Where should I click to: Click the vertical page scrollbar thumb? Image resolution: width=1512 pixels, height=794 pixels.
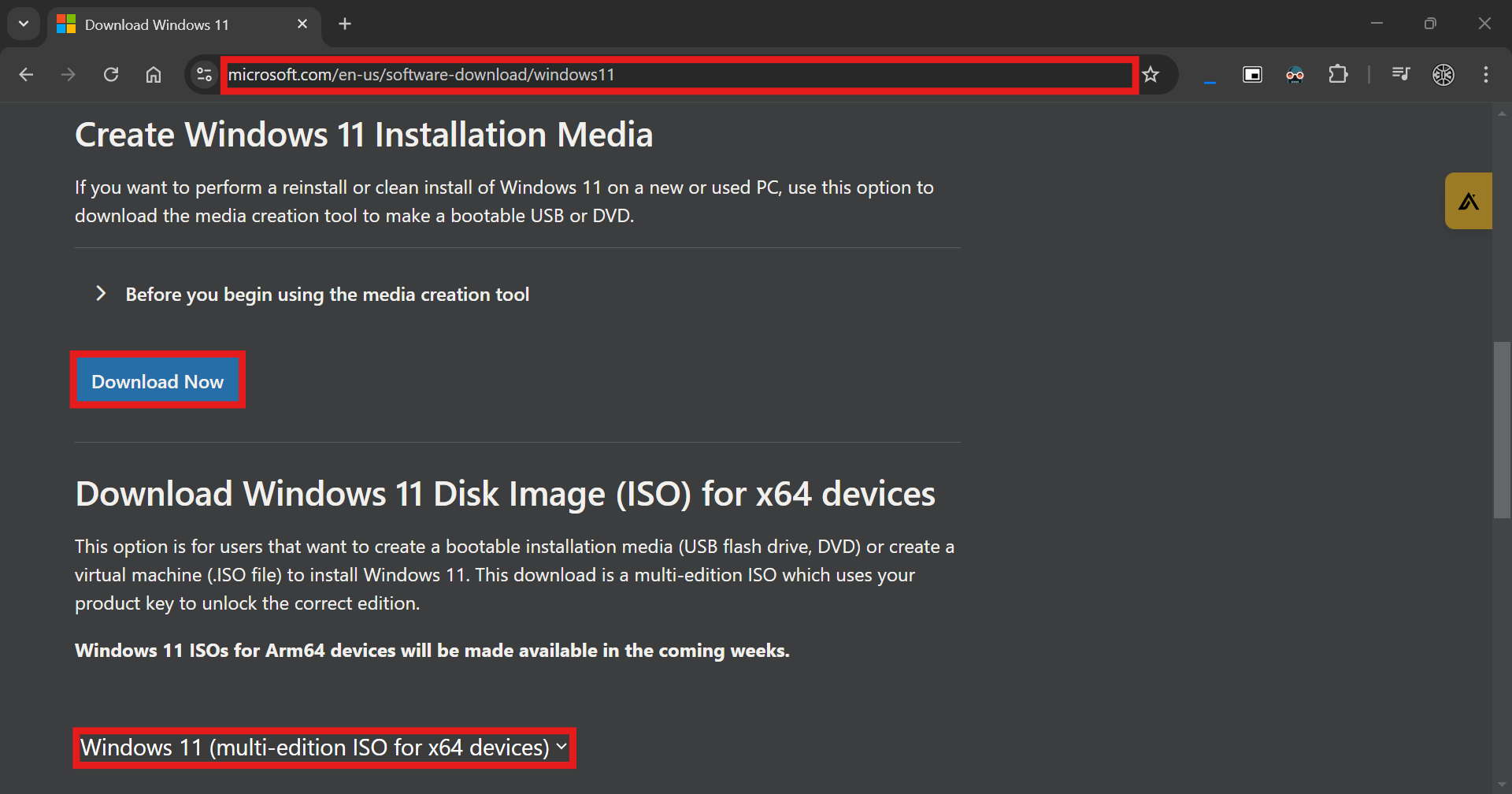(1502, 429)
